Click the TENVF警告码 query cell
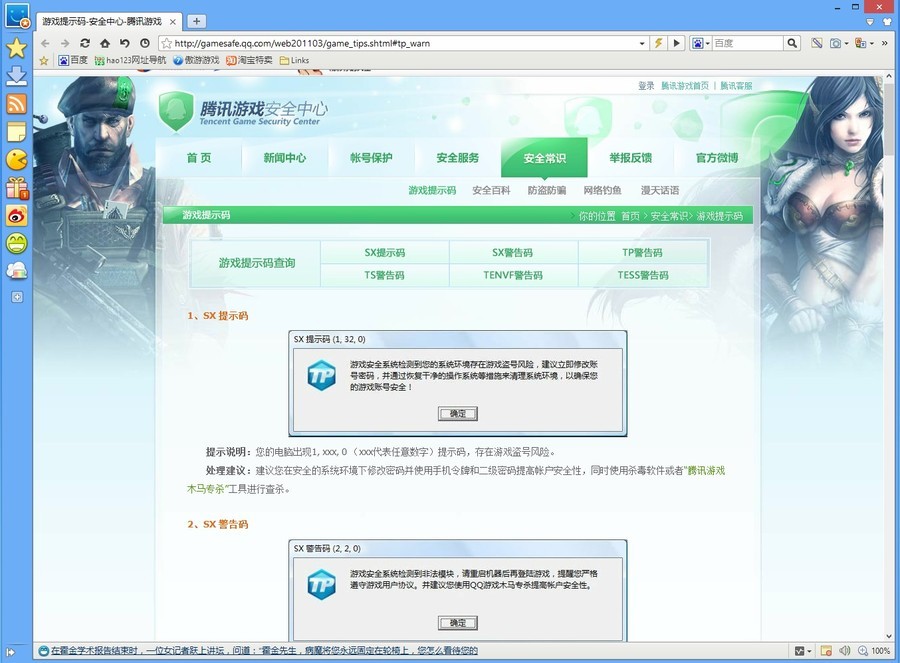The height and width of the screenshot is (663, 900). tap(513, 275)
